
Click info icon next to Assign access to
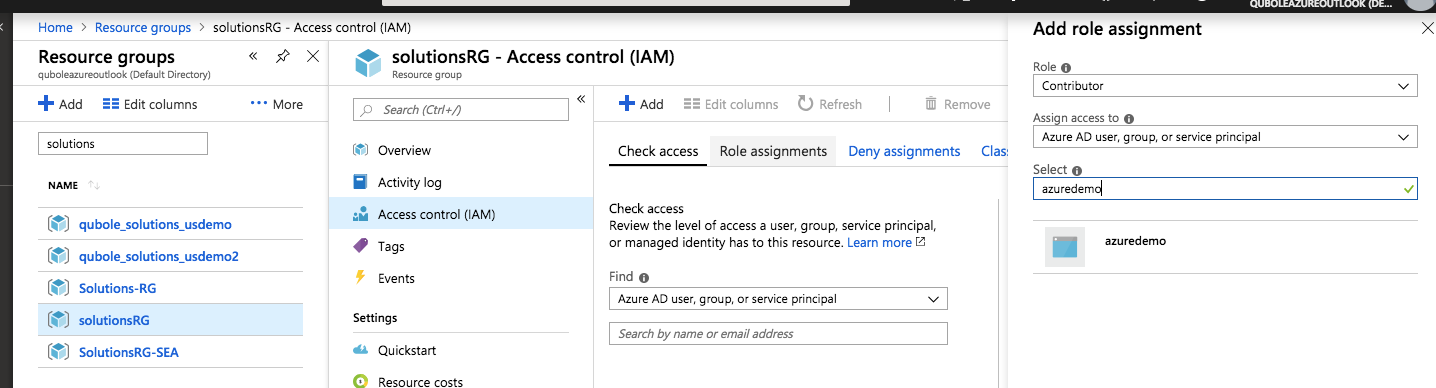[x=1129, y=118]
